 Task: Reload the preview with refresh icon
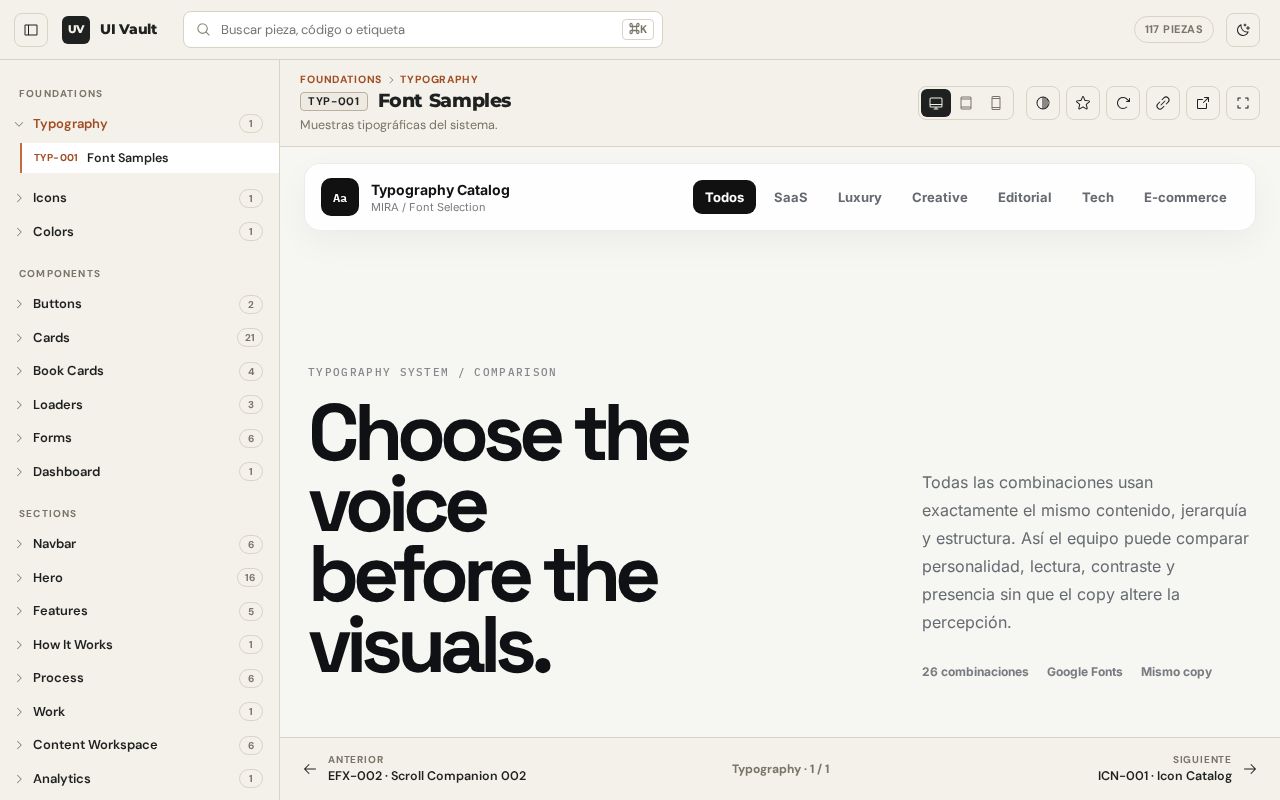(x=1123, y=103)
